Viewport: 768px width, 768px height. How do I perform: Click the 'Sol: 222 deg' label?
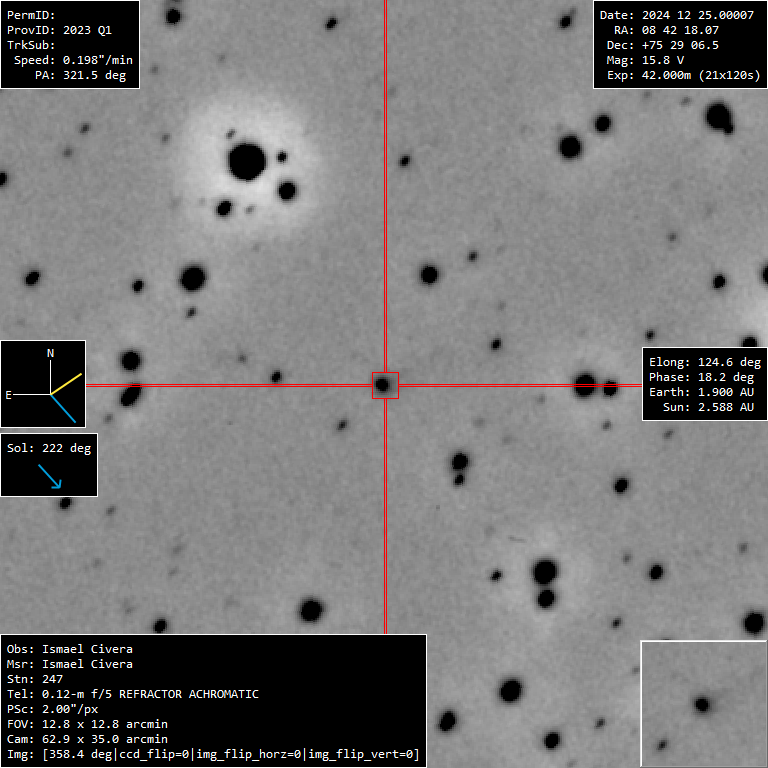(x=49, y=448)
